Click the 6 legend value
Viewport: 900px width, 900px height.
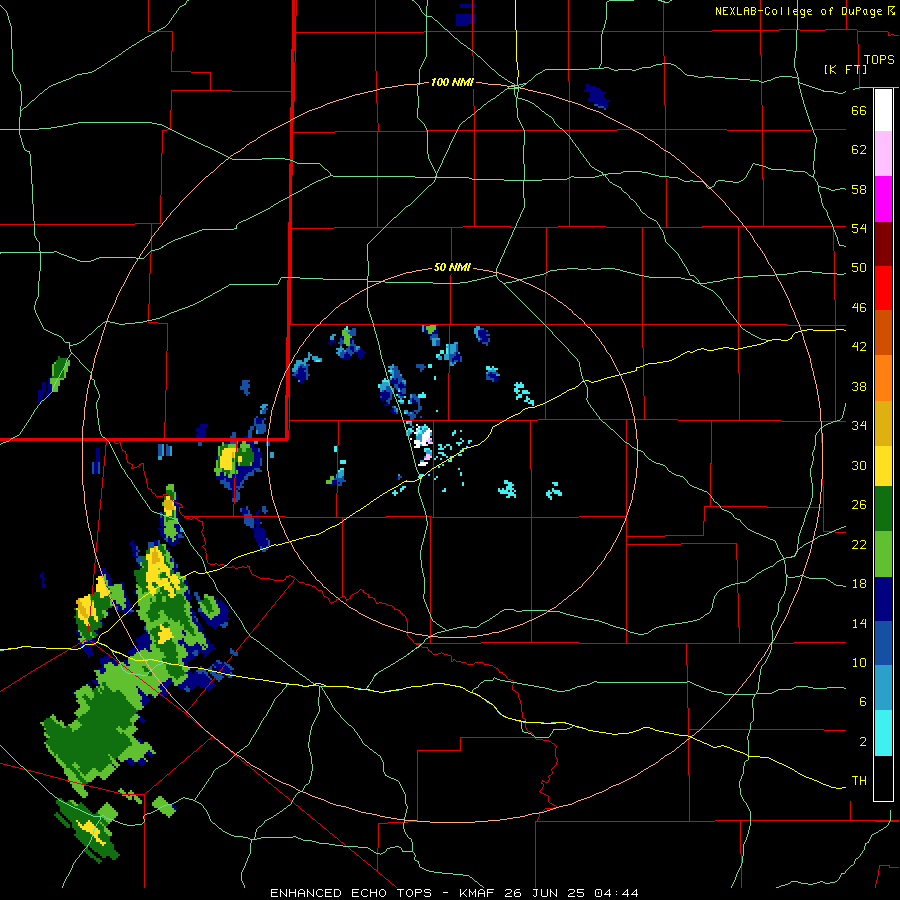(x=863, y=702)
